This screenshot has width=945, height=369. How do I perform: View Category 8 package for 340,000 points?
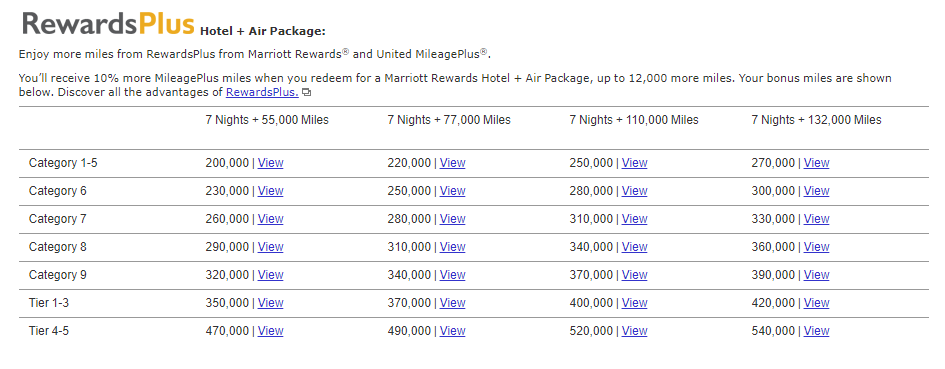(635, 247)
